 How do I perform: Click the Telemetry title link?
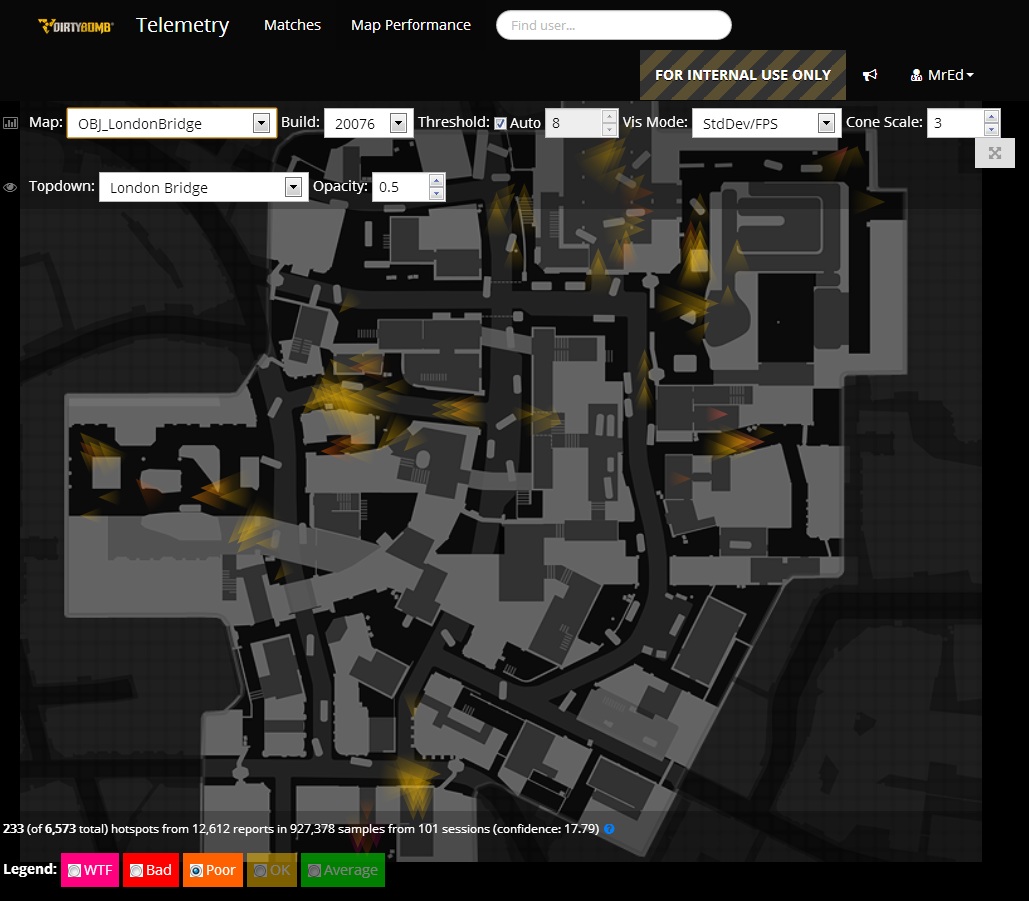coord(182,25)
